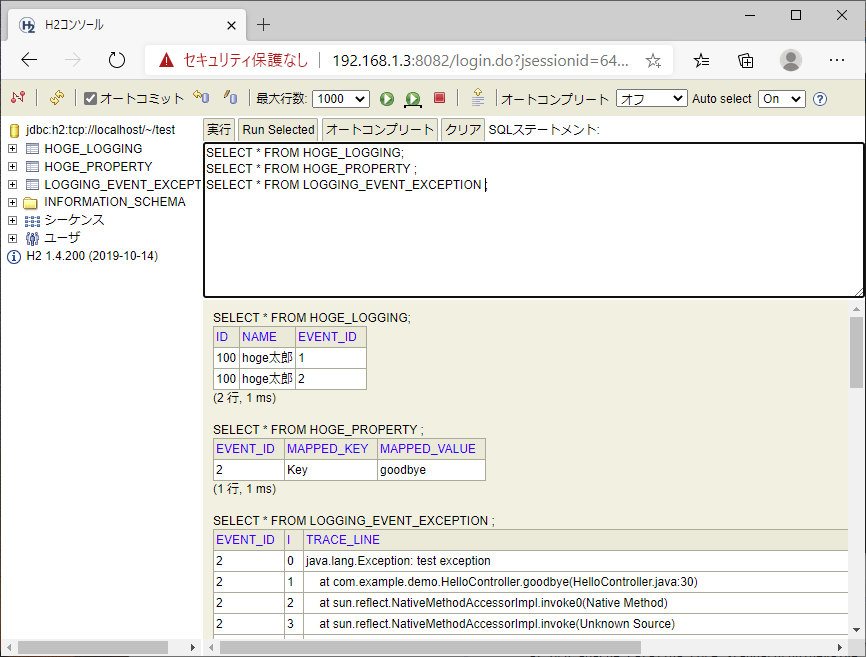Click the tree panel horizontal scrollbar thumb
The image size is (866, 657).
tap(93, 648)
